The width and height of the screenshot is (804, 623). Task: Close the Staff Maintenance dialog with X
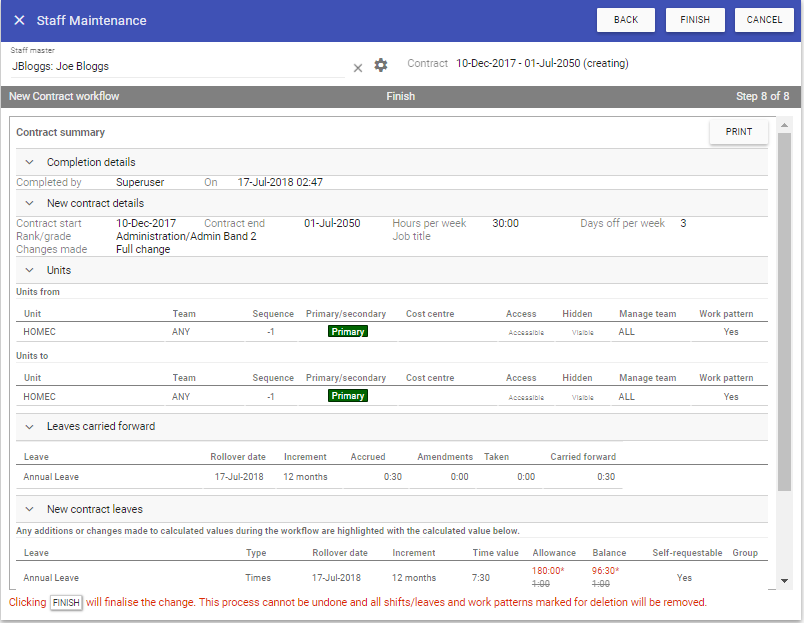click(x=19, y=20)
